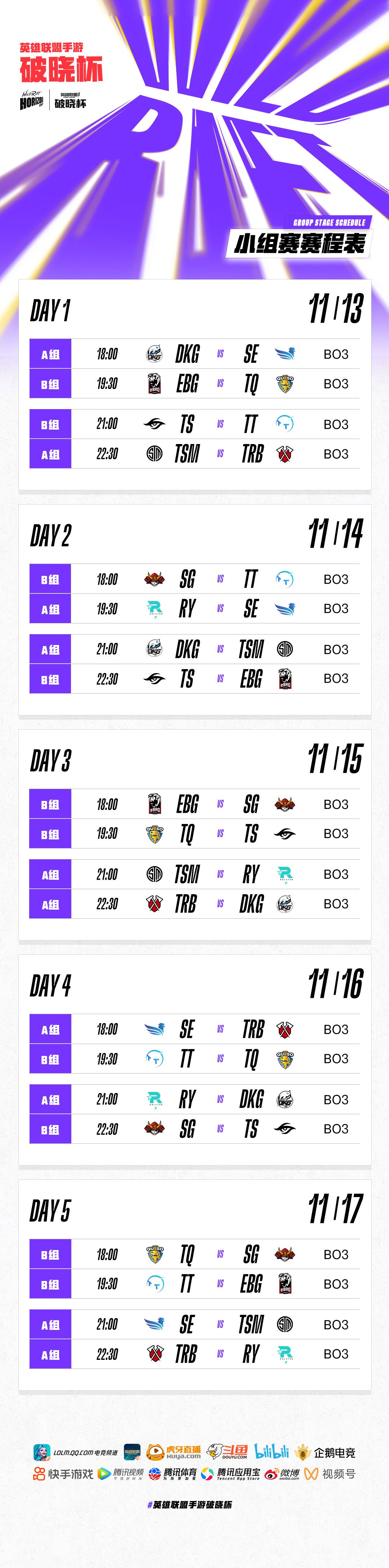Click the LOLM.QQ.COM esports channel icon
The height and width of the screenshot is (1568, 389).
point(42,1452)
